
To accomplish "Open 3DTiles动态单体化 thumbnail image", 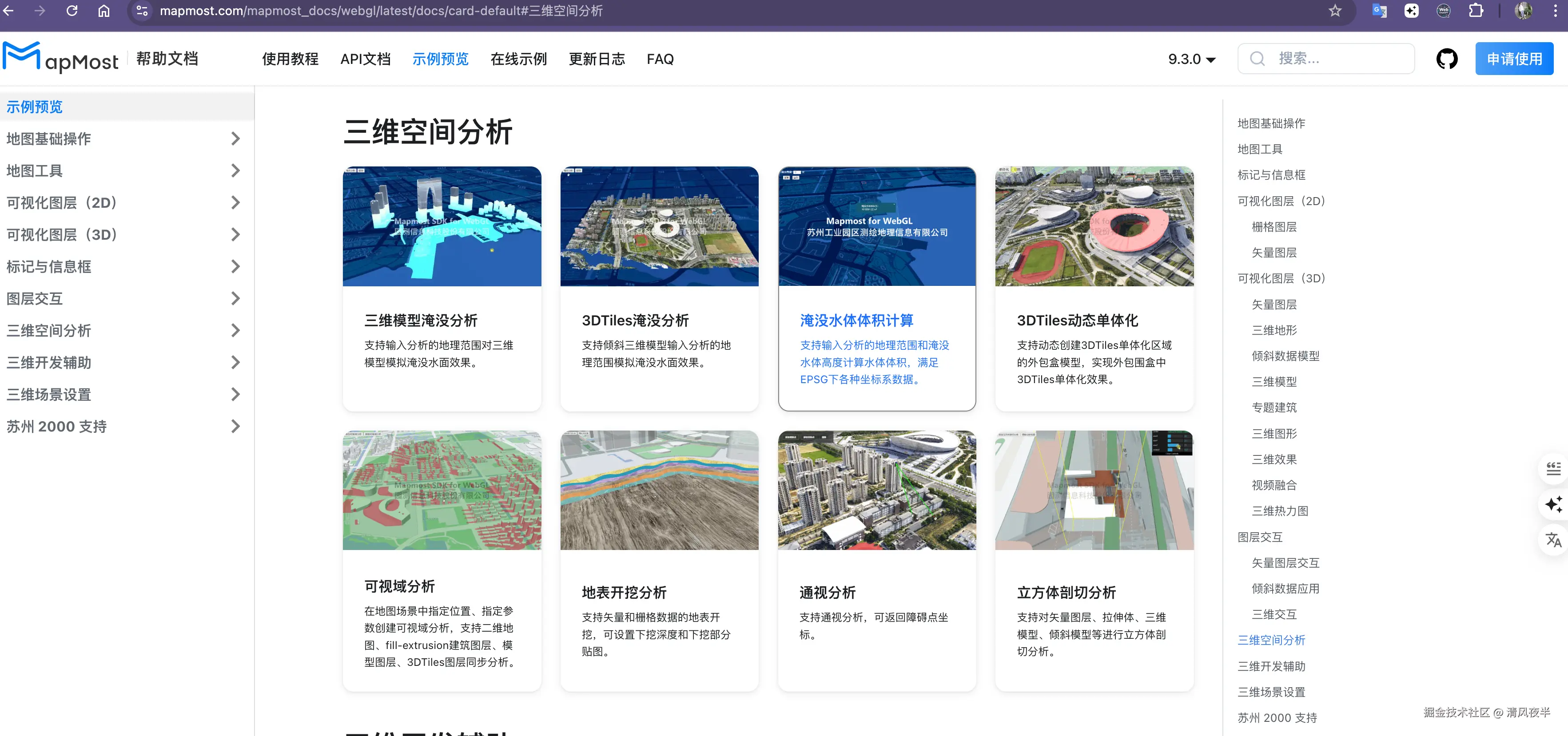I will coord(1094,226).
